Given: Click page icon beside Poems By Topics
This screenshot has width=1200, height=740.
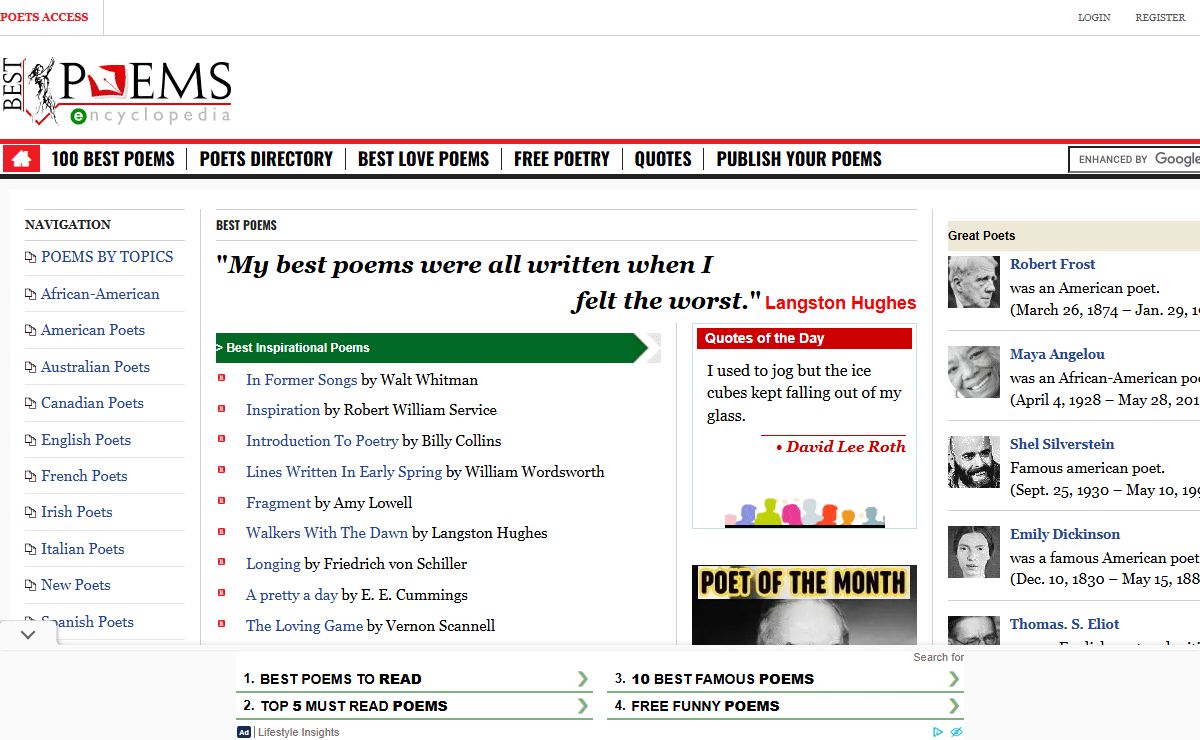Looking at the screenshot, I should tap(30, 258).
